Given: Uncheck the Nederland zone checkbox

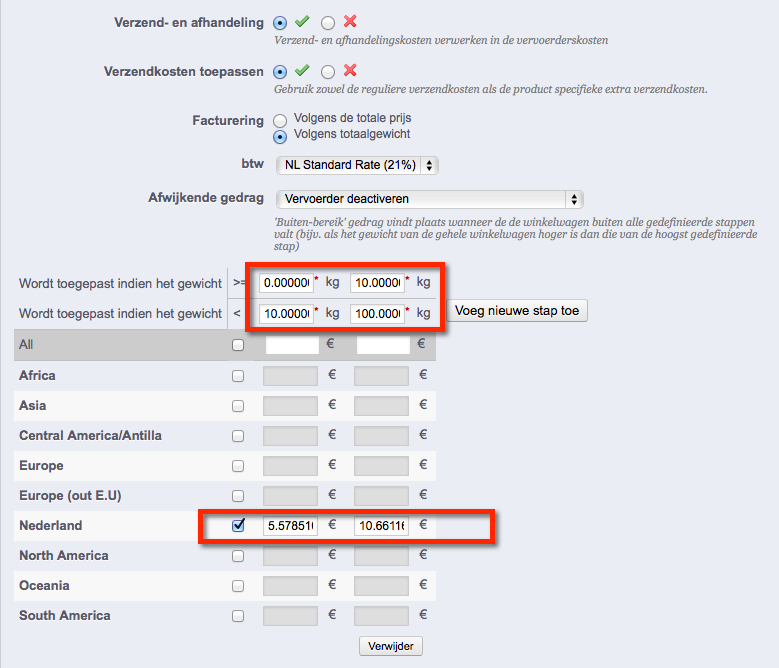Looking at the screenshot, I should tap(238, 526).
